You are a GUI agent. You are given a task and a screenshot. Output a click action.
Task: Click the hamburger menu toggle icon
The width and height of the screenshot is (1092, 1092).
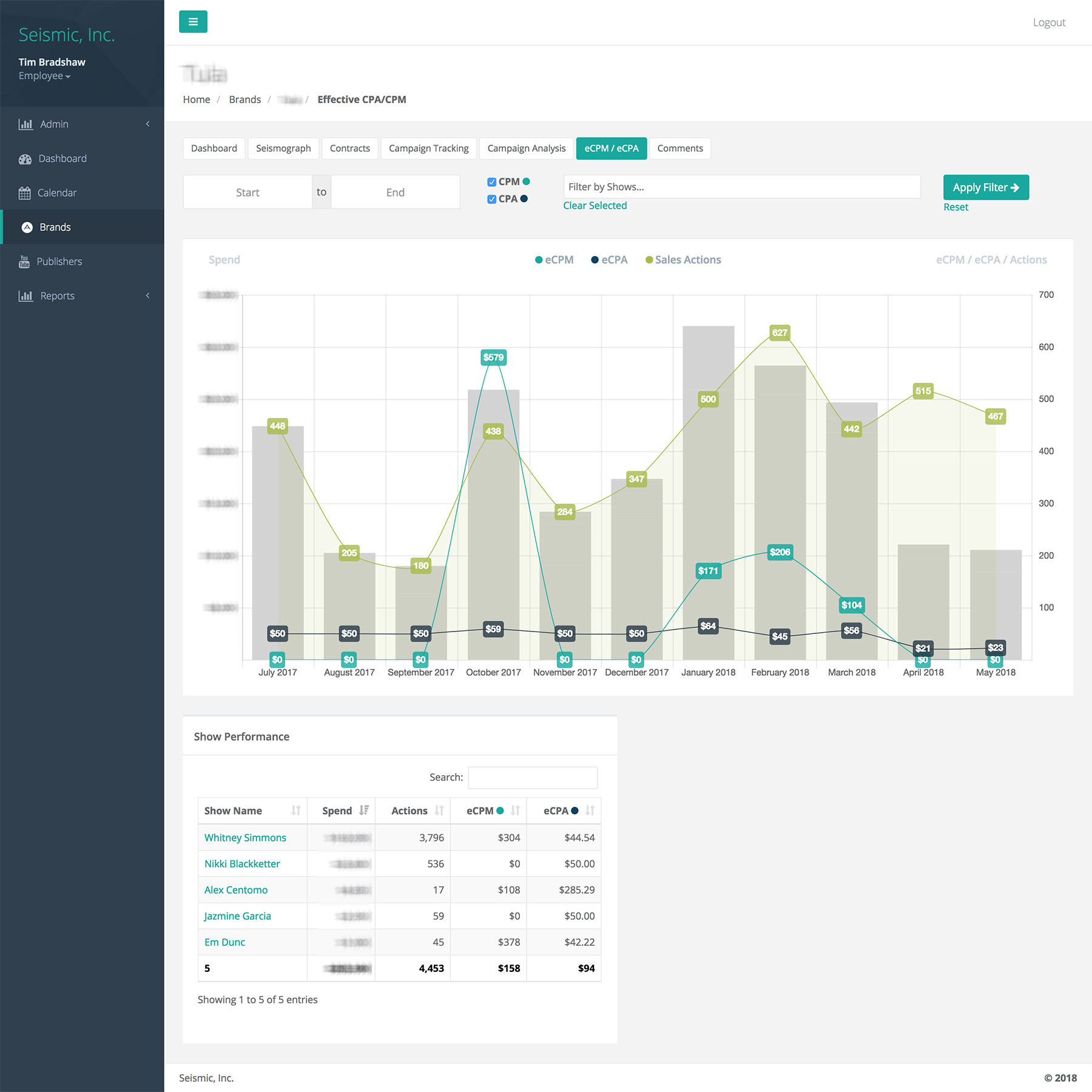[x=193, y=22]
